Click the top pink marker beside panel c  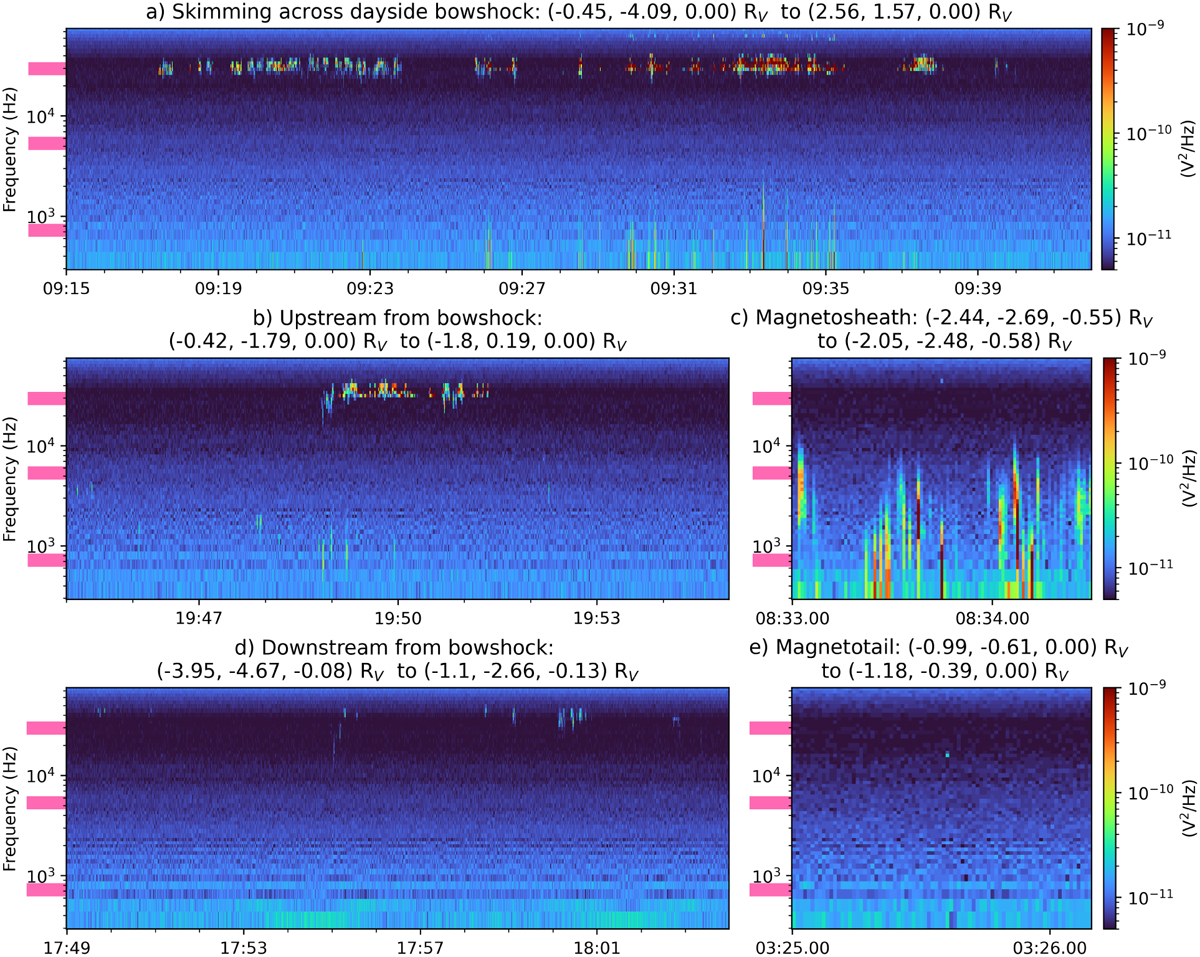(771, 398)
